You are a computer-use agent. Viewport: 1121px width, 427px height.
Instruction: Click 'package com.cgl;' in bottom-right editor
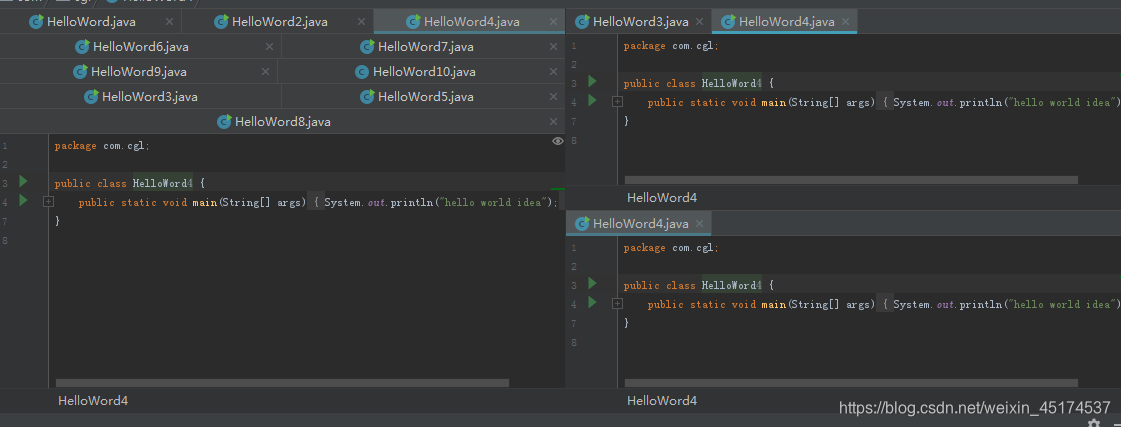[671, 247]
